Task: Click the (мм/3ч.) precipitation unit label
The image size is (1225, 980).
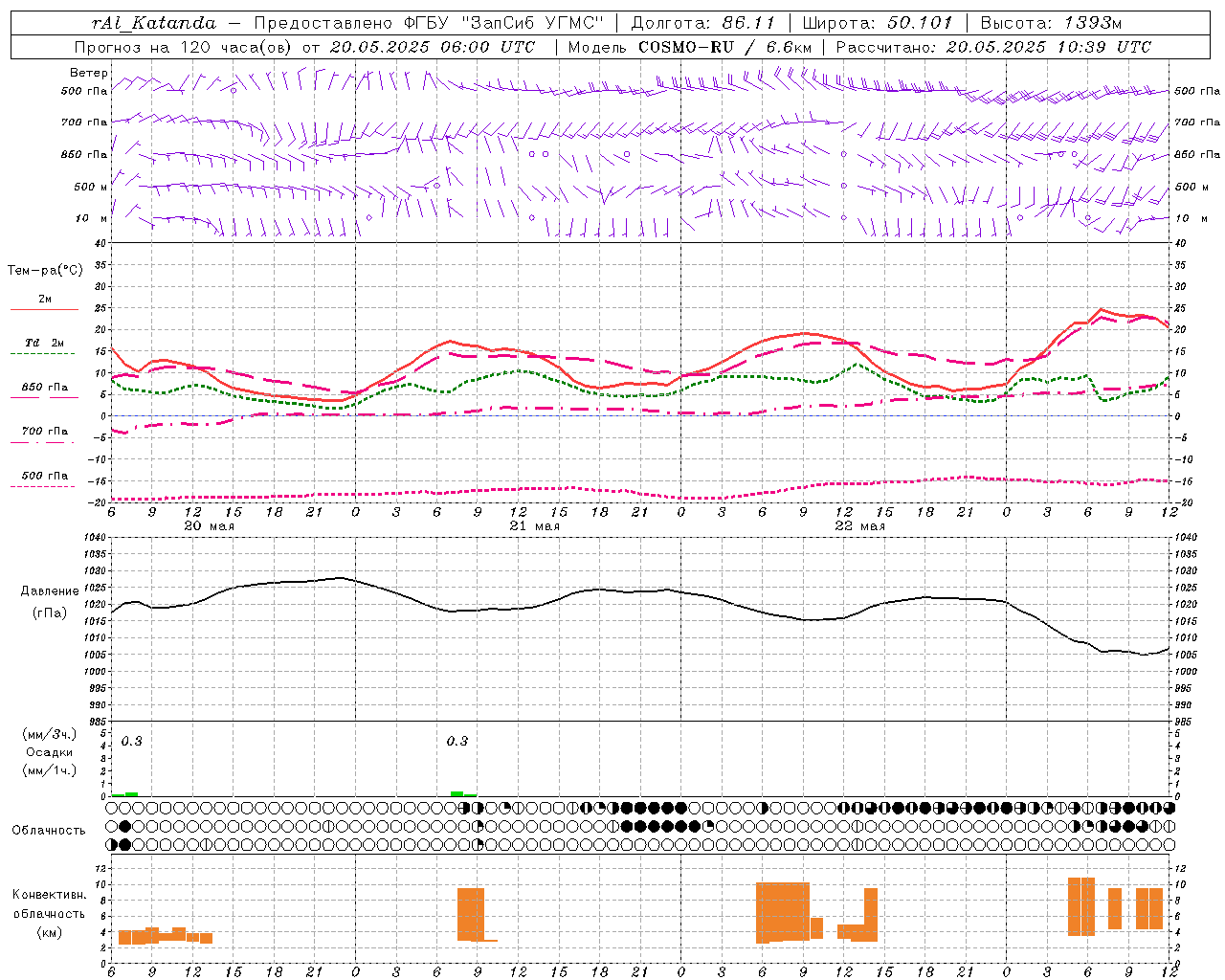Action: coord(50,734)
